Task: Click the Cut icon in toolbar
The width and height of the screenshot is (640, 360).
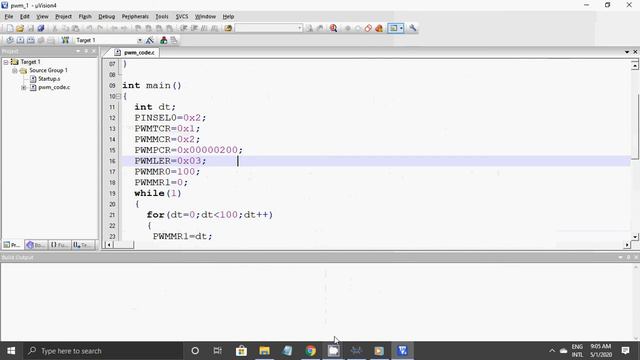Action: tap(54, 28)
